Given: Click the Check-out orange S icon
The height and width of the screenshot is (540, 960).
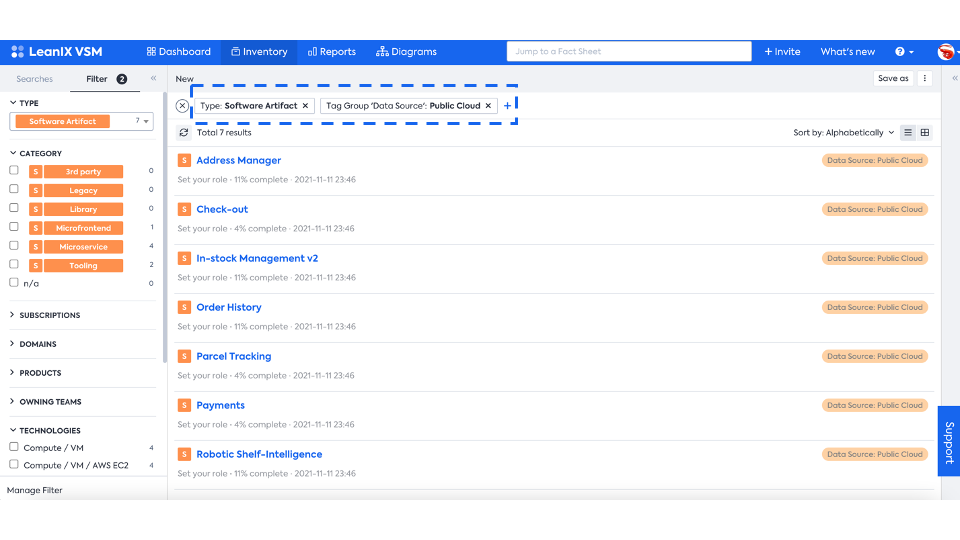Looking at the screenshot, I should click(x=184, y=209).
